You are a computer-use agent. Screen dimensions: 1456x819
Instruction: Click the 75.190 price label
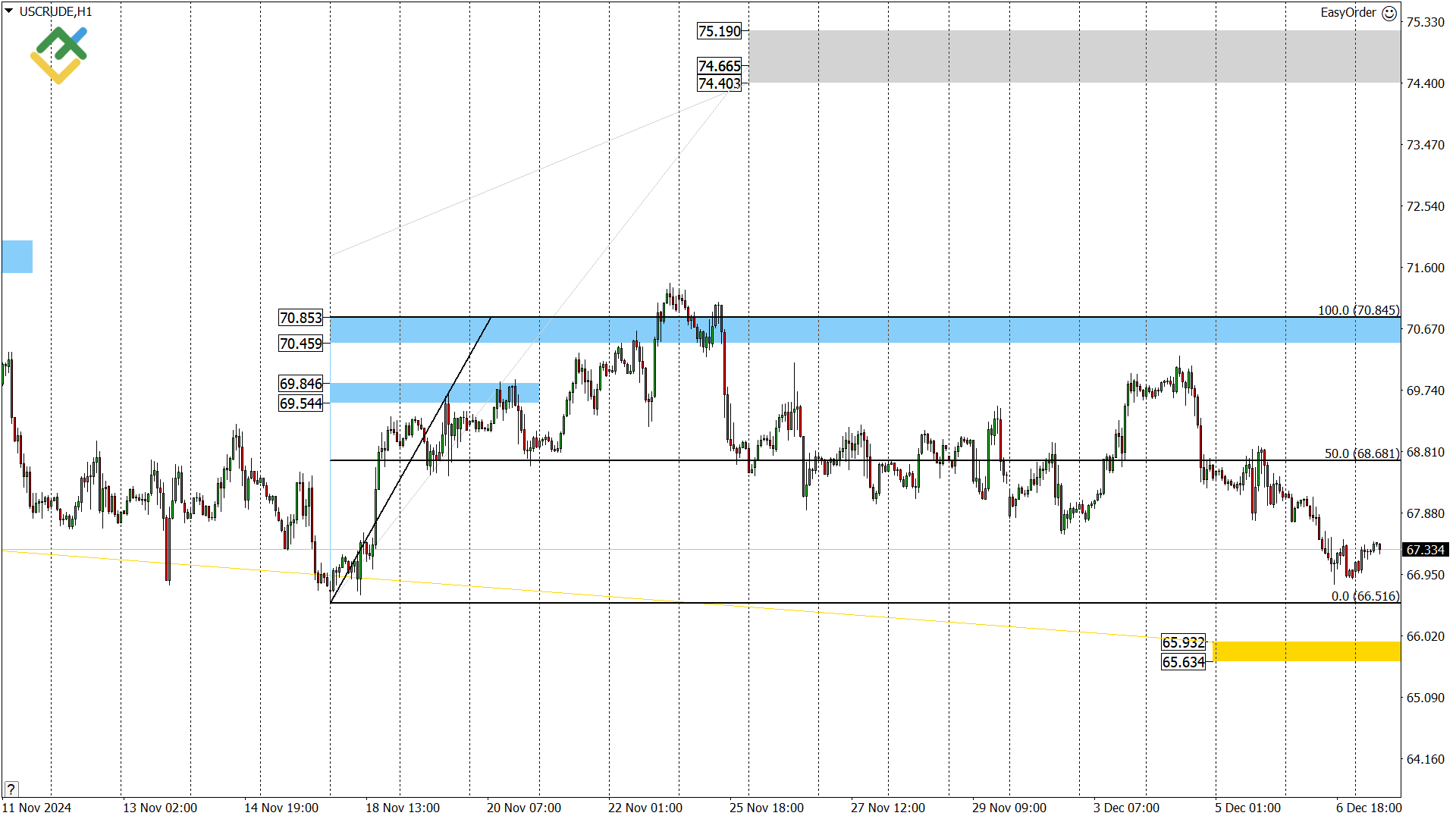[719, 31]
